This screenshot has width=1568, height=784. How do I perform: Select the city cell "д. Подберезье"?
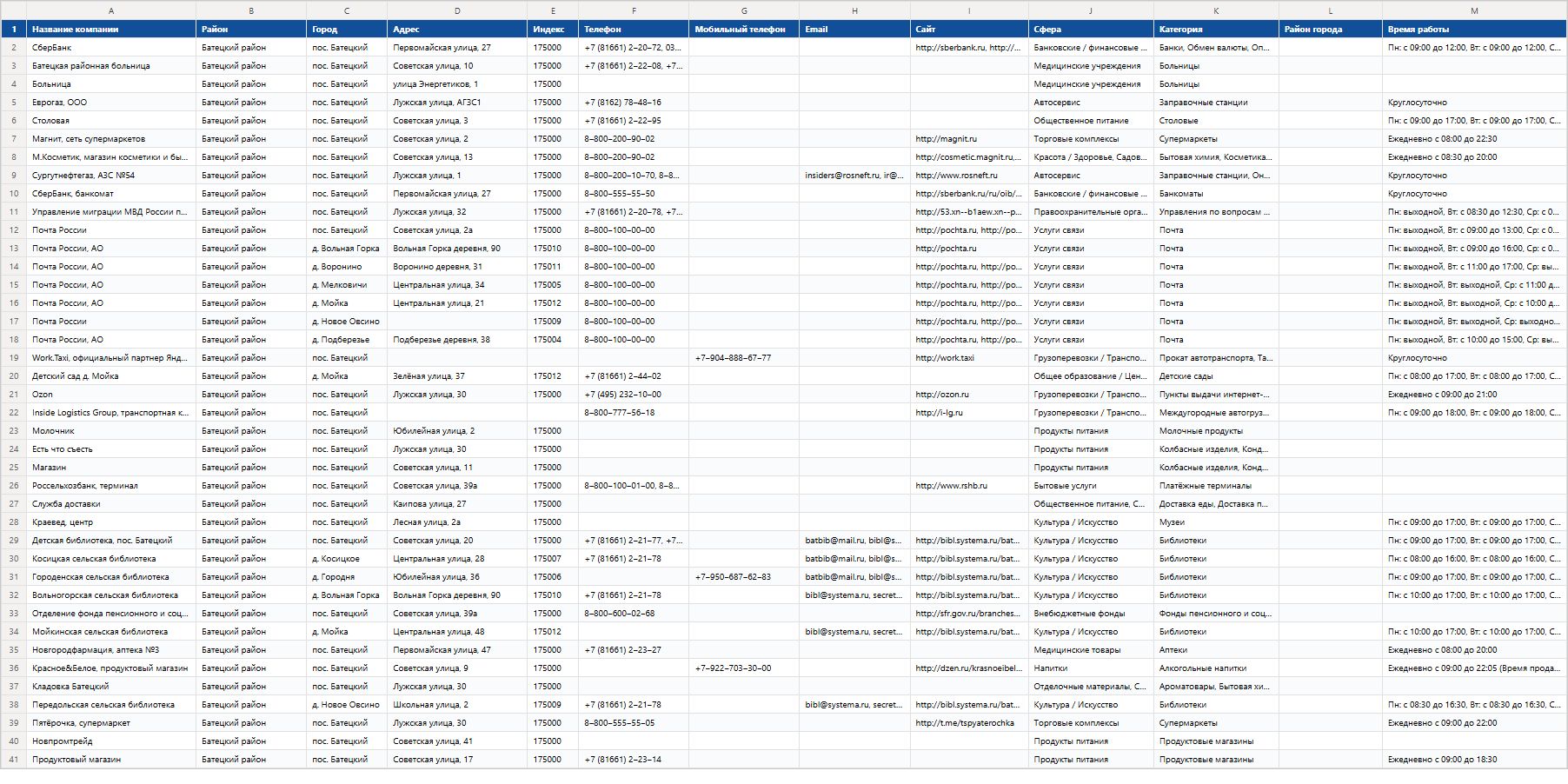pyautogui.click(x=347, y=340)
